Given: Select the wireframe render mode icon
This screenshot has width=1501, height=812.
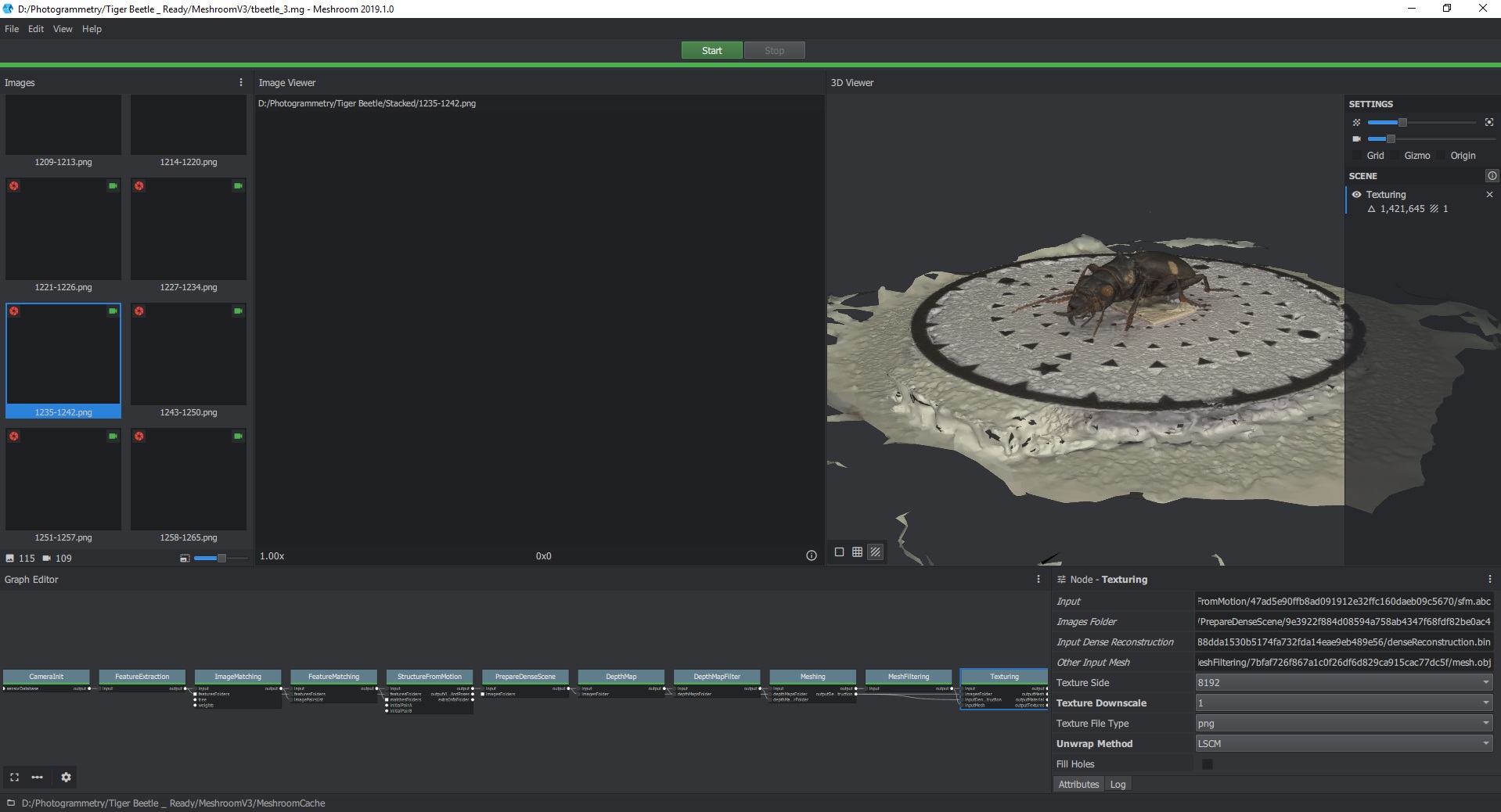Looking at the screenshot, I should pyautogui.click(x=857, y=552).
